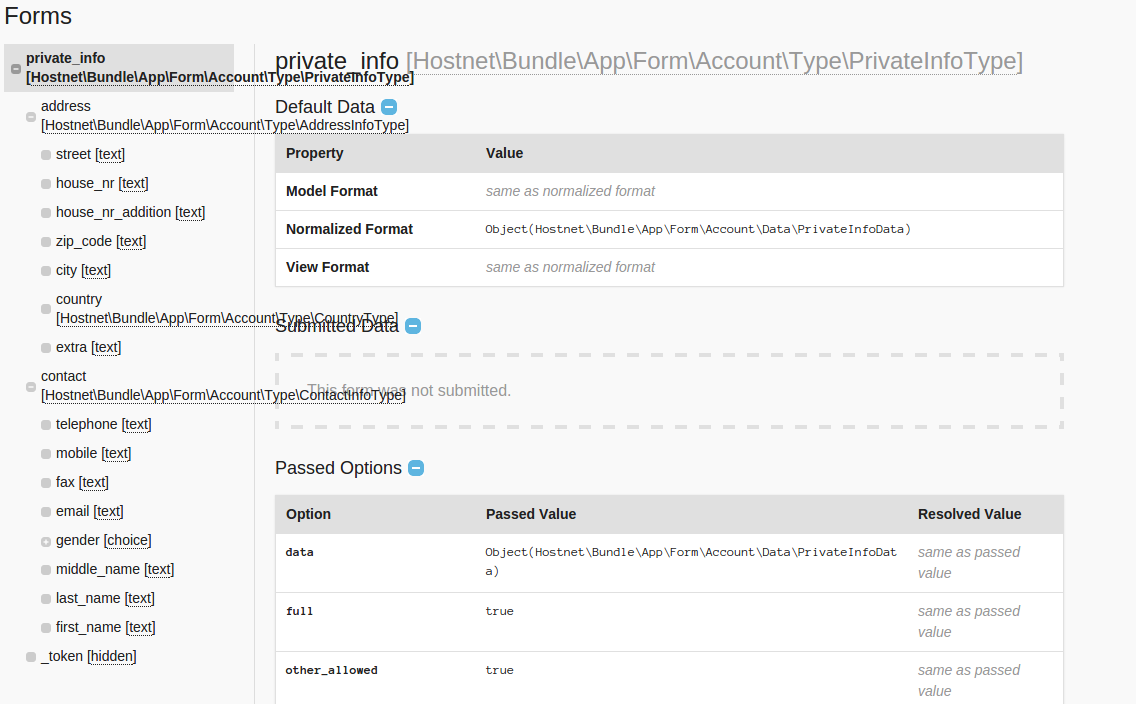Click the bullet icon beside extra

(x=46, y=348)
